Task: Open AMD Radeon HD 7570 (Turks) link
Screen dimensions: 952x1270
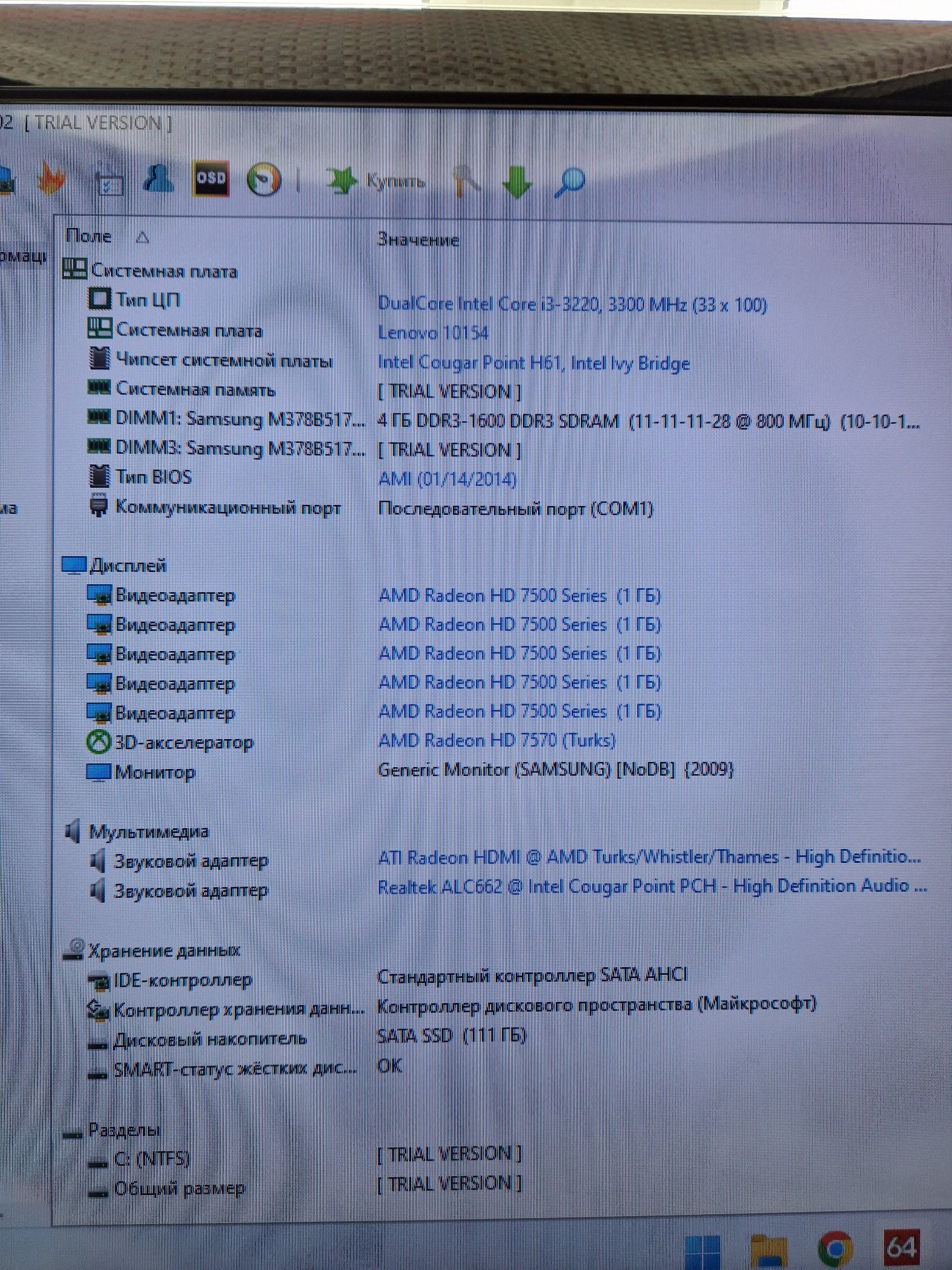Action: click(x=497, y=740)
